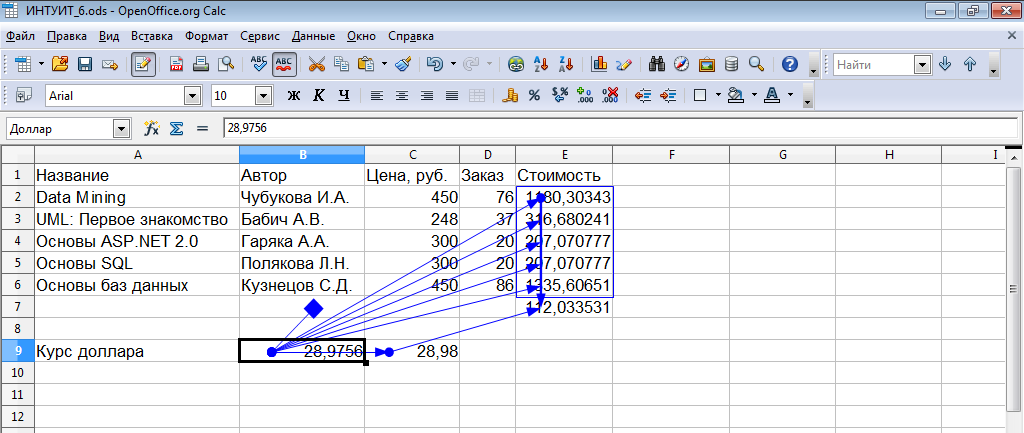Save the document with the floppy icon
Viewport: 1024px width, 433px height.
(x=85, y=64)
